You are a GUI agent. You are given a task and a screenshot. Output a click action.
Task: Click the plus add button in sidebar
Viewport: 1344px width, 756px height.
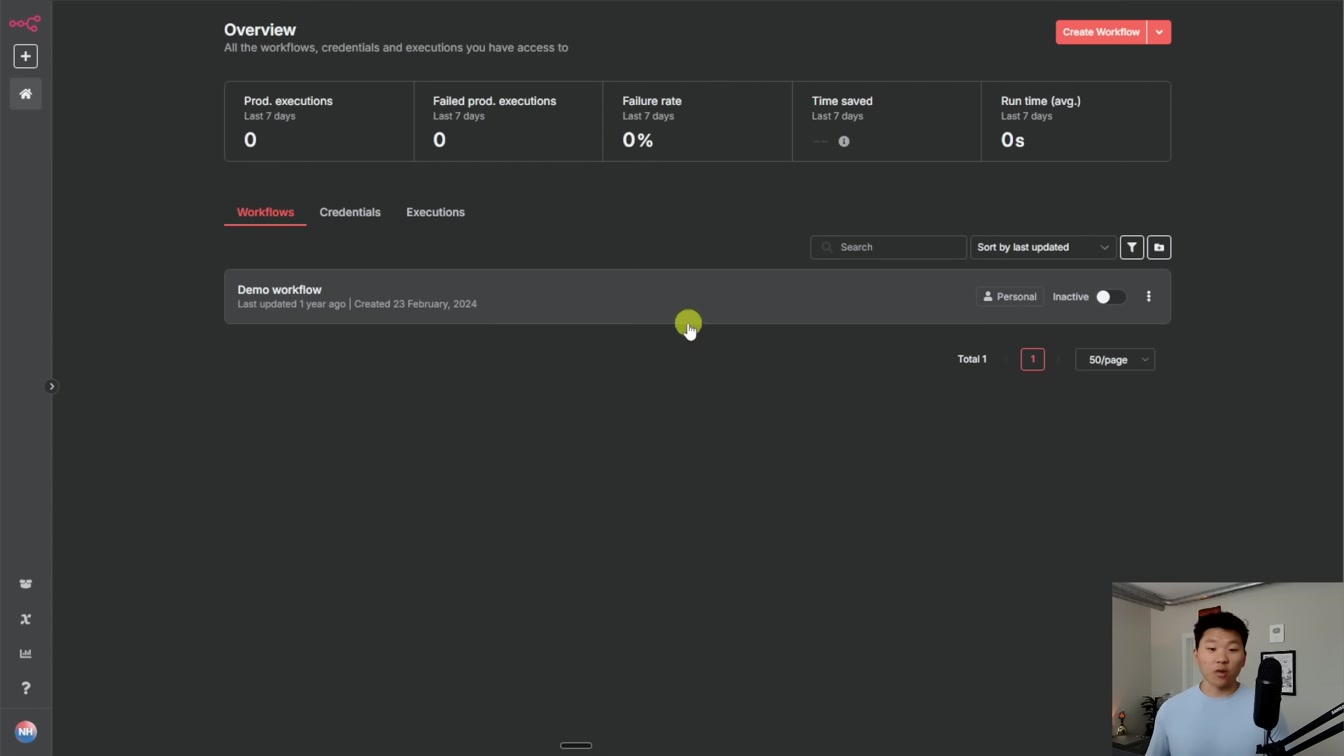[25, 57]
